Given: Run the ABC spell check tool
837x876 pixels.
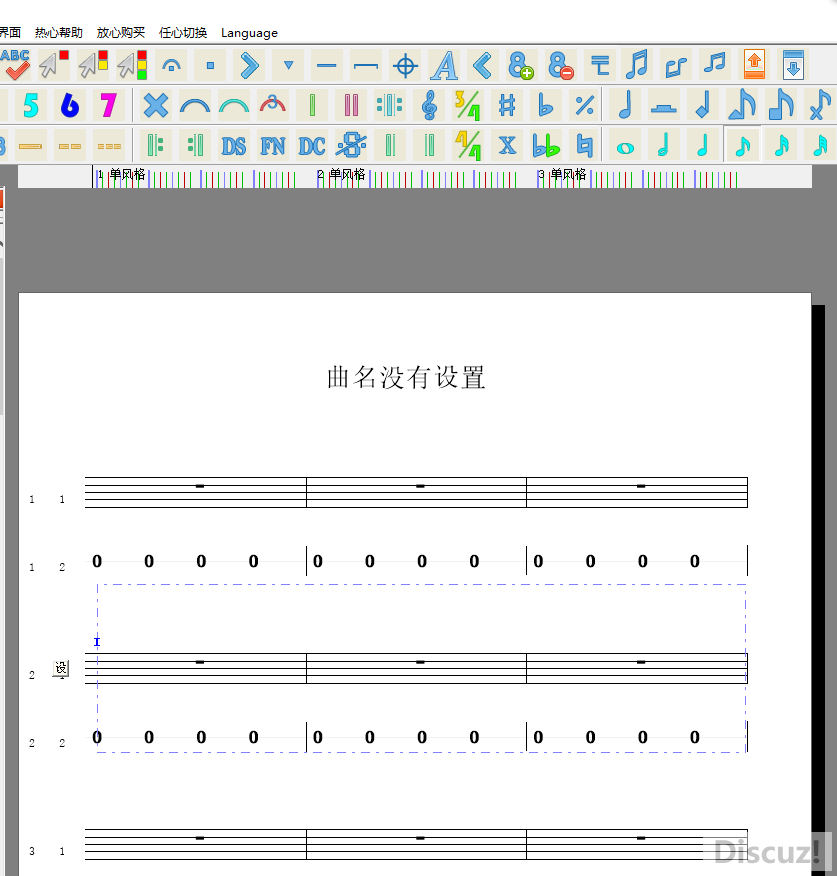Looking at the screenshot, I should (x=15, y=64).
